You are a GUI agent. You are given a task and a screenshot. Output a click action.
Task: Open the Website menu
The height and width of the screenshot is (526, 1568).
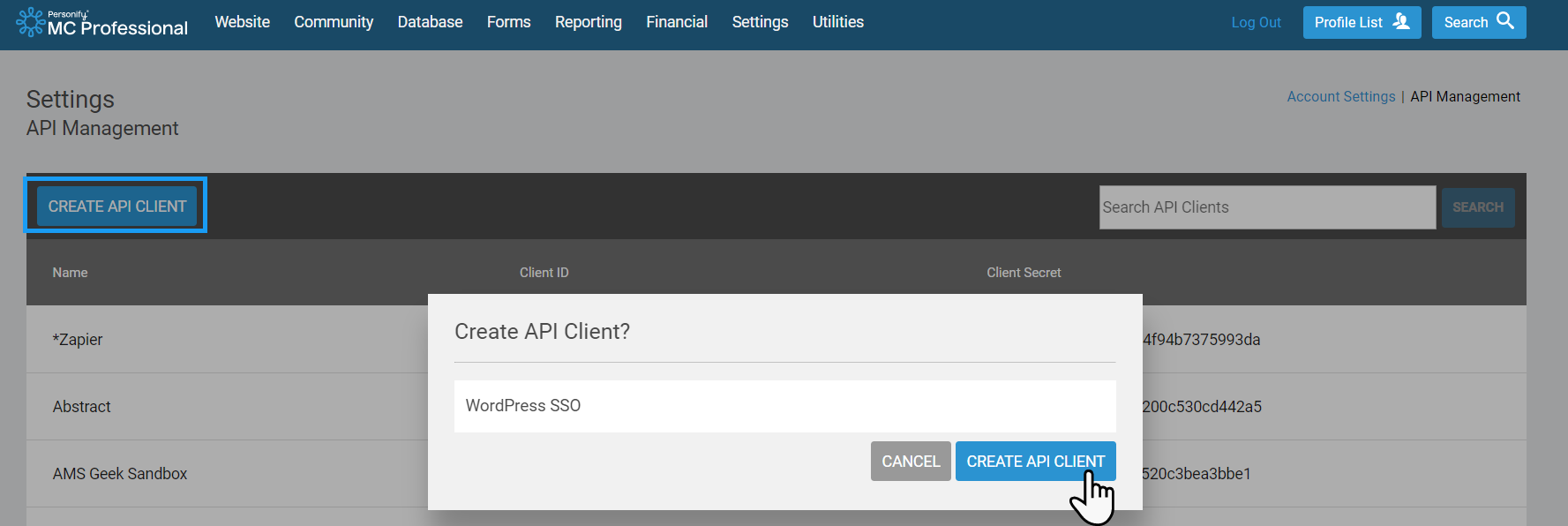(242, 22)
